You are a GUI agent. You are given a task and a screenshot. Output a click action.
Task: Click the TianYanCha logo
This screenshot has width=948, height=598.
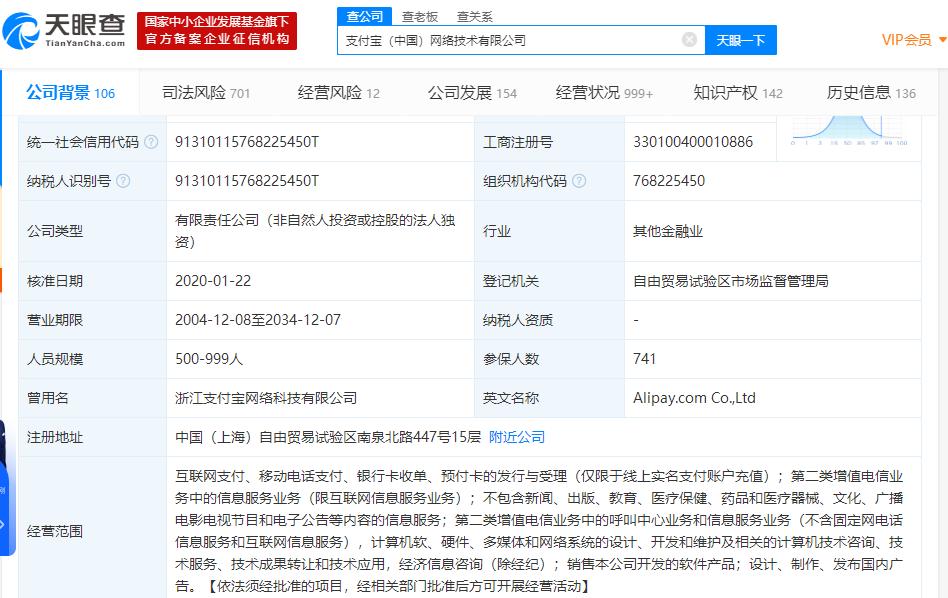click(x=64, y=30)
